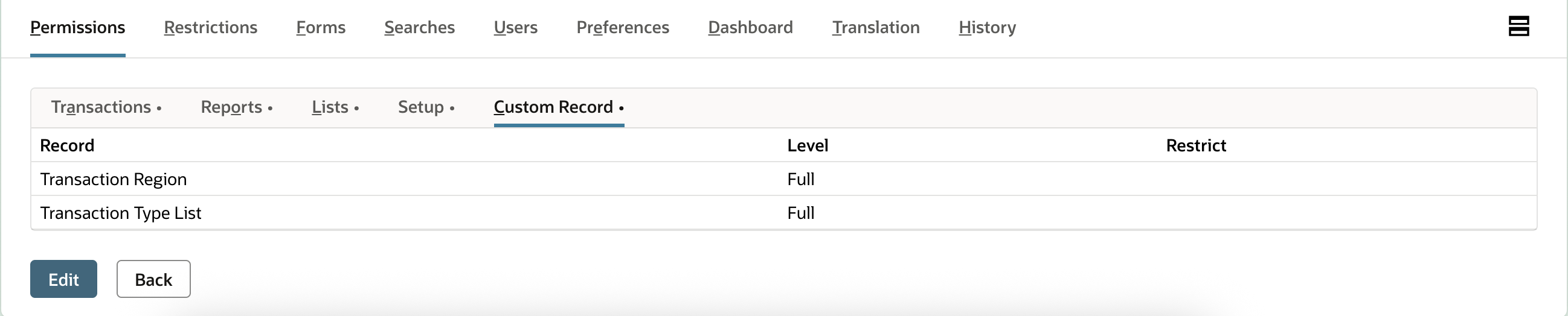
Task: Click the subtab layout toggle icon
Action: click(x=1518, y=27)
